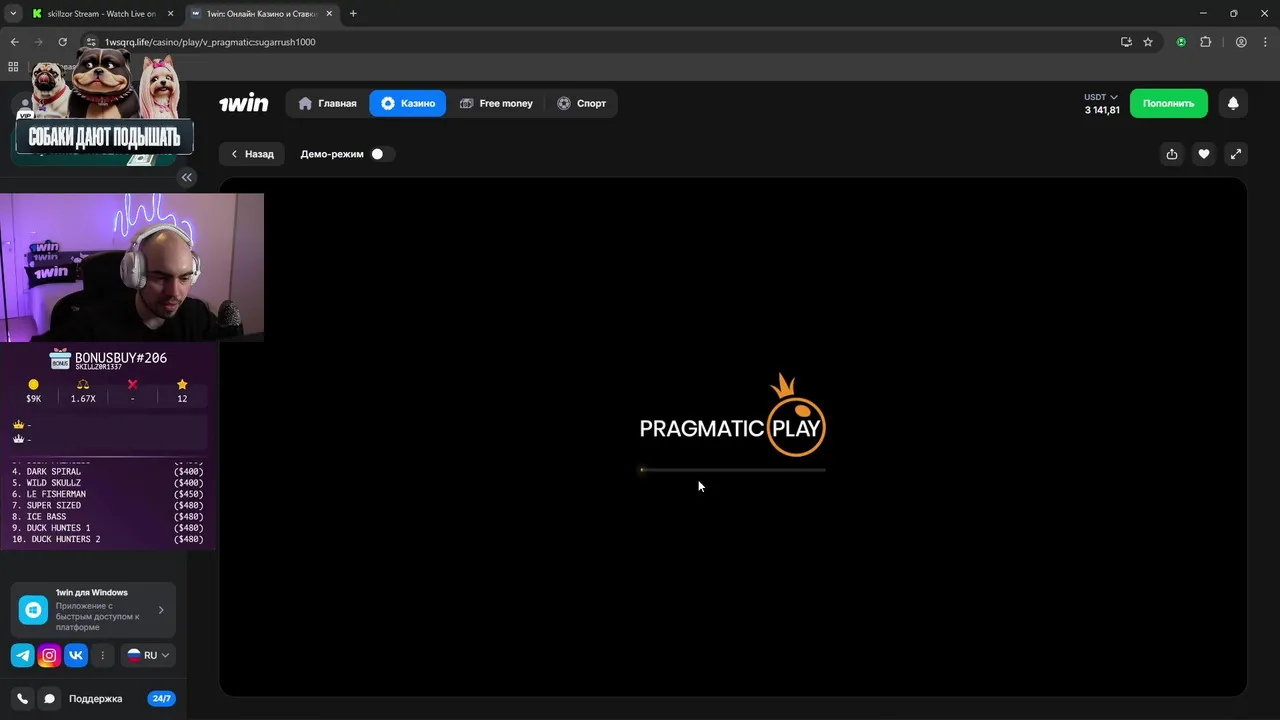Click the Windows app icon in sidebar
The image size is (1280, 720).
click(33, 610)
